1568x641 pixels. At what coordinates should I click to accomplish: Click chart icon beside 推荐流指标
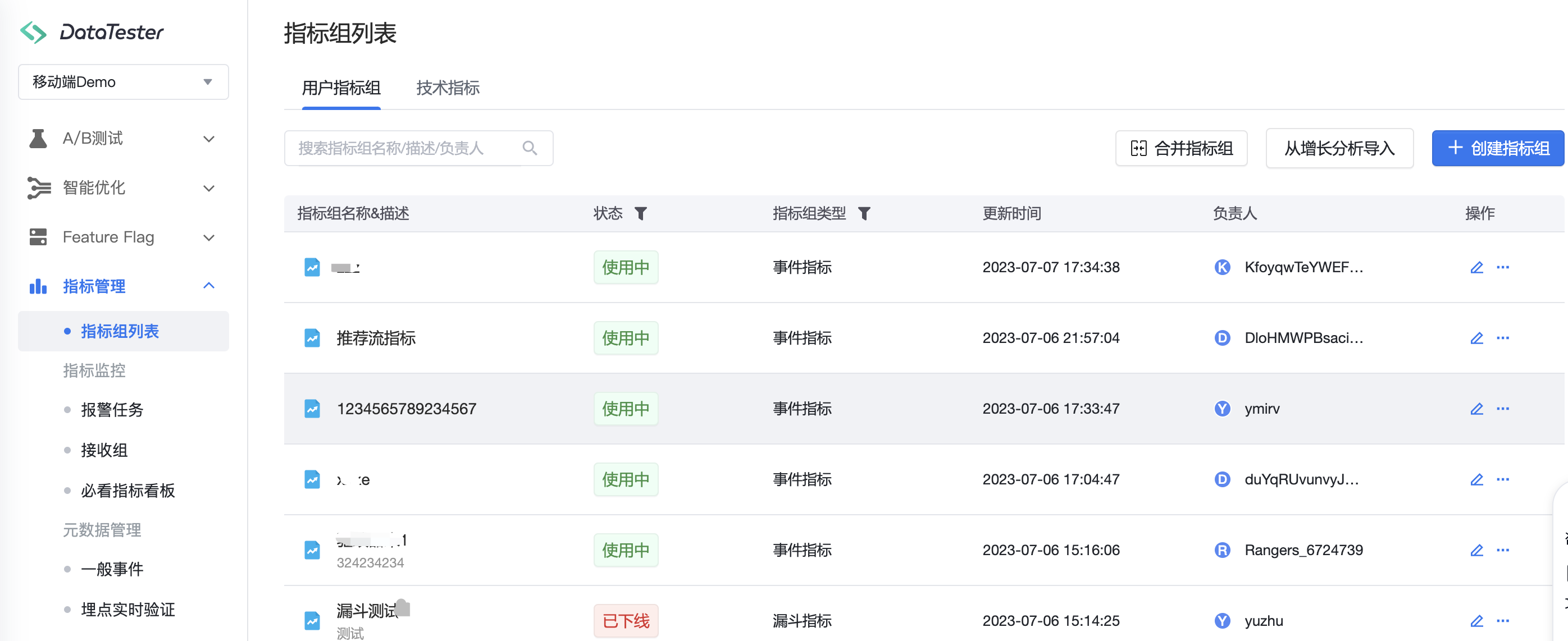pyautogui.click(x=312, y=338)
